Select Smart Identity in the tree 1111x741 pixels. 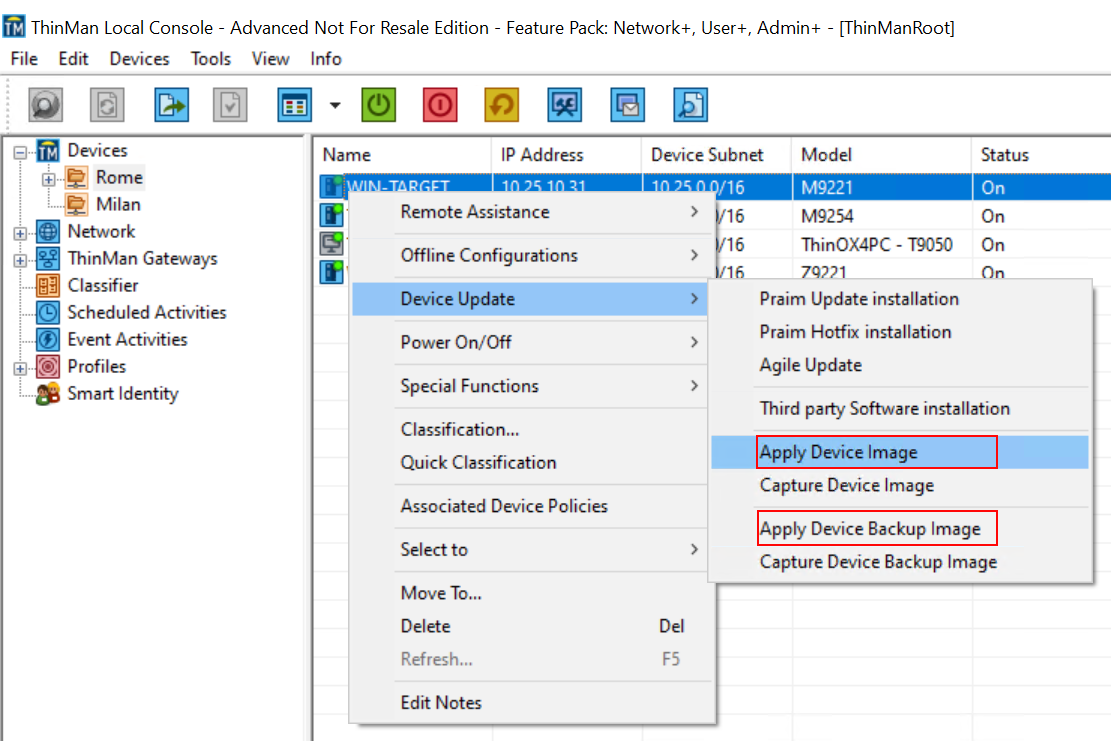[x=123, y=393]
